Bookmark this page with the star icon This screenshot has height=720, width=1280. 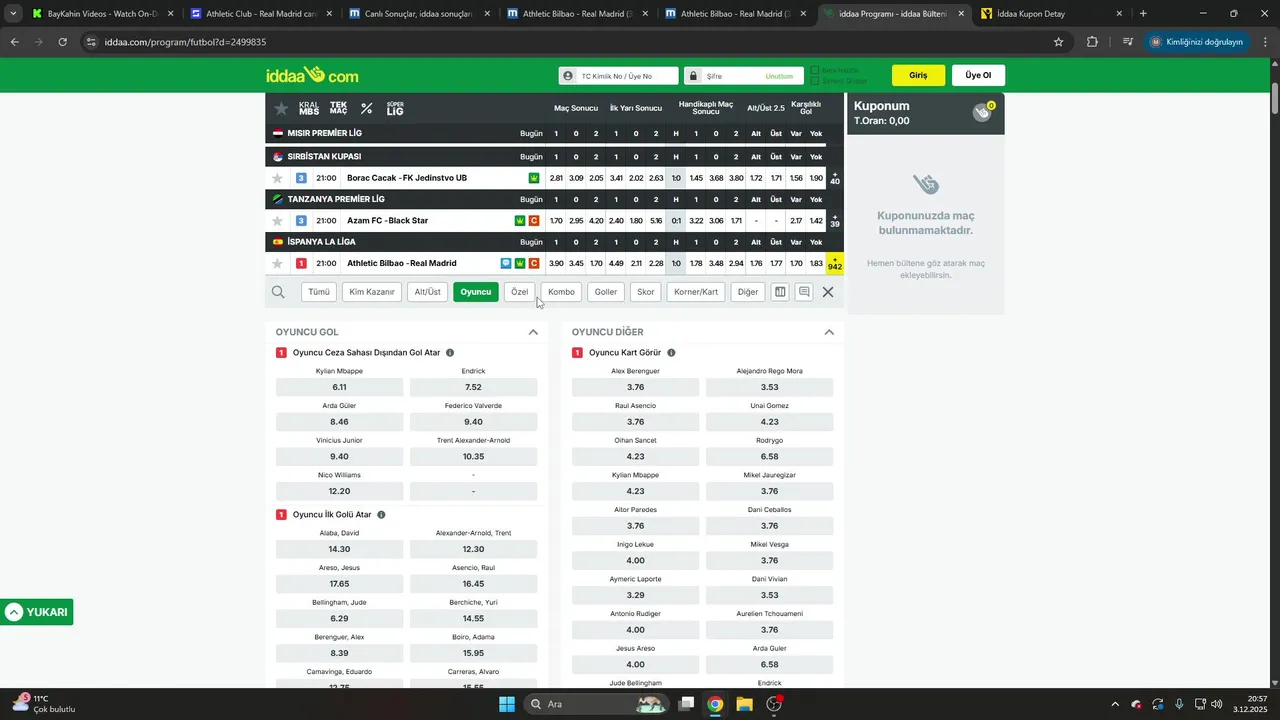(1058, 42)
